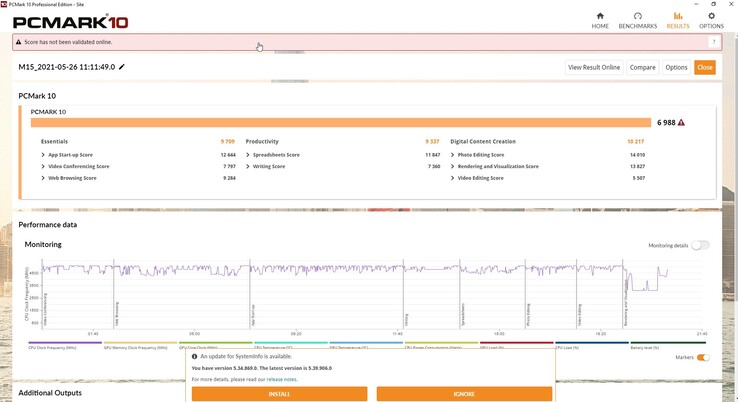Click the CPU Clock Frequency legend color

(62, 343)
